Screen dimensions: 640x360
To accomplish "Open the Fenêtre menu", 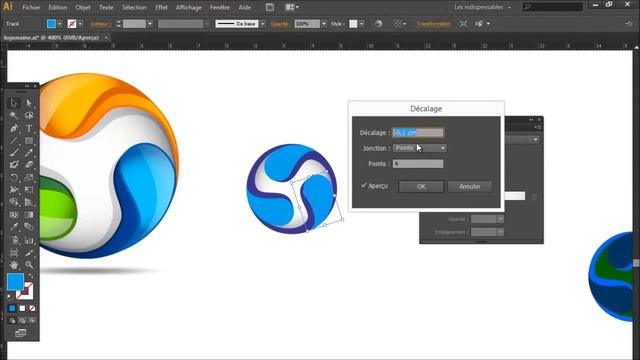I will [220, 7].
